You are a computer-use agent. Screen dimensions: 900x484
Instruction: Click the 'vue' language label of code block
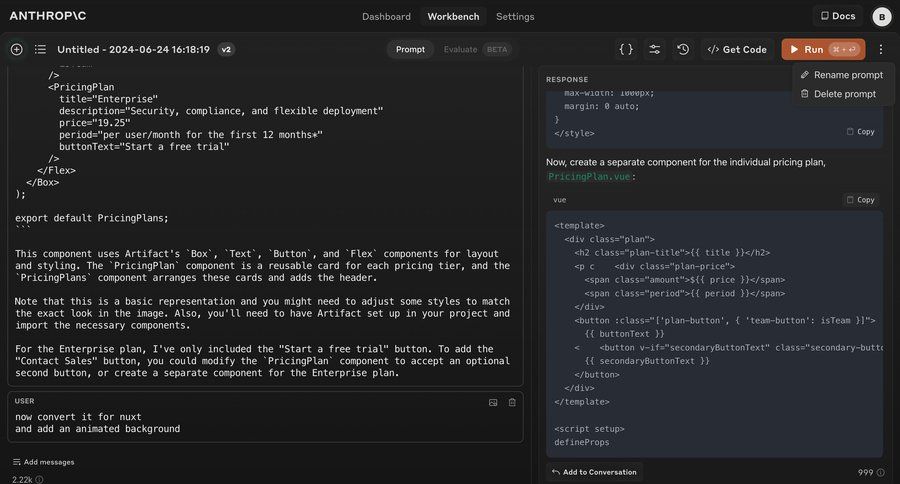coord(560,200)
